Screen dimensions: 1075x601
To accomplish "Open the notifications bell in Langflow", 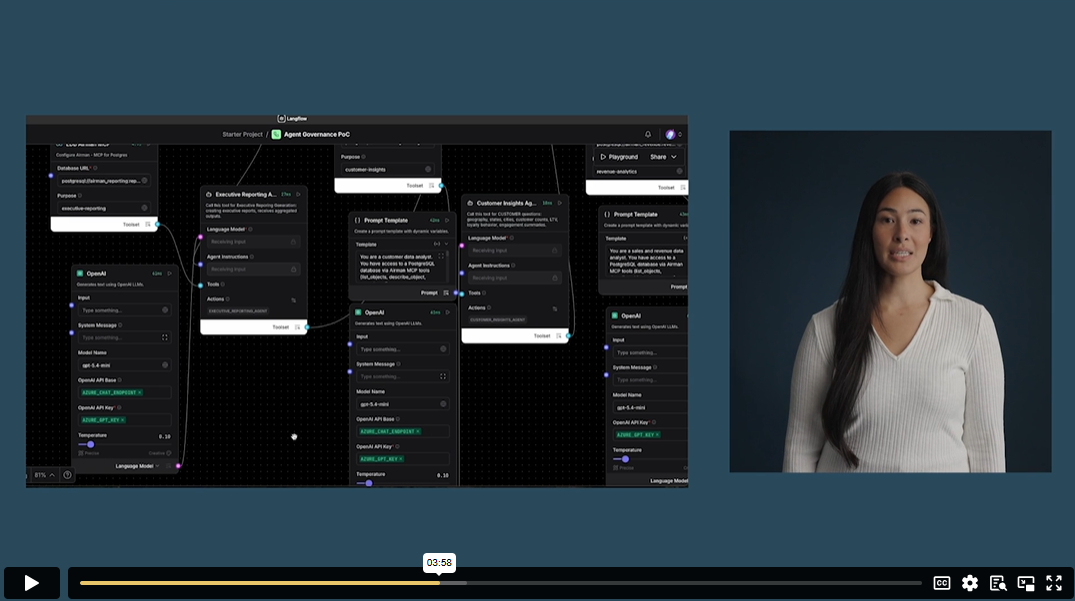I will (x=648, y=134).
